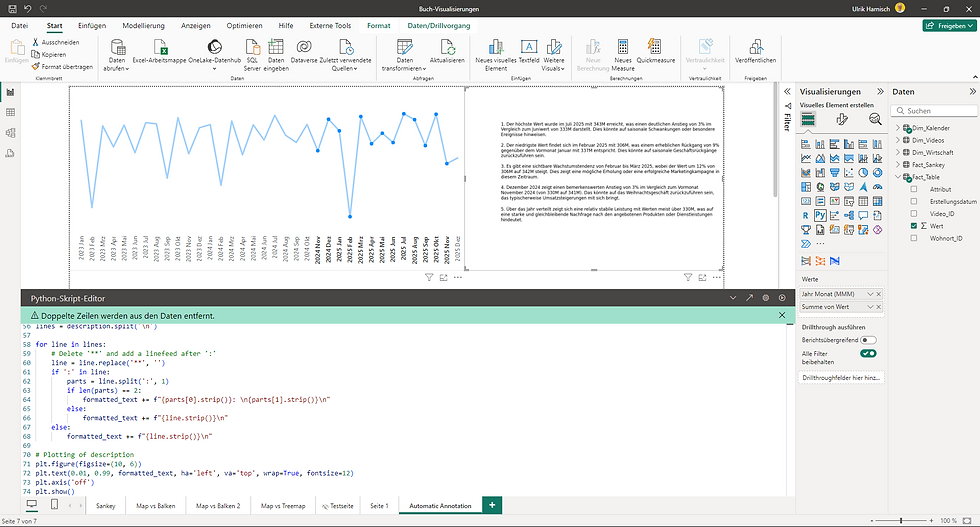The image size is (980, 527).
Task: Remove Jahr Monat (MMM) from Werte
Action: click(x=879, y=294)
